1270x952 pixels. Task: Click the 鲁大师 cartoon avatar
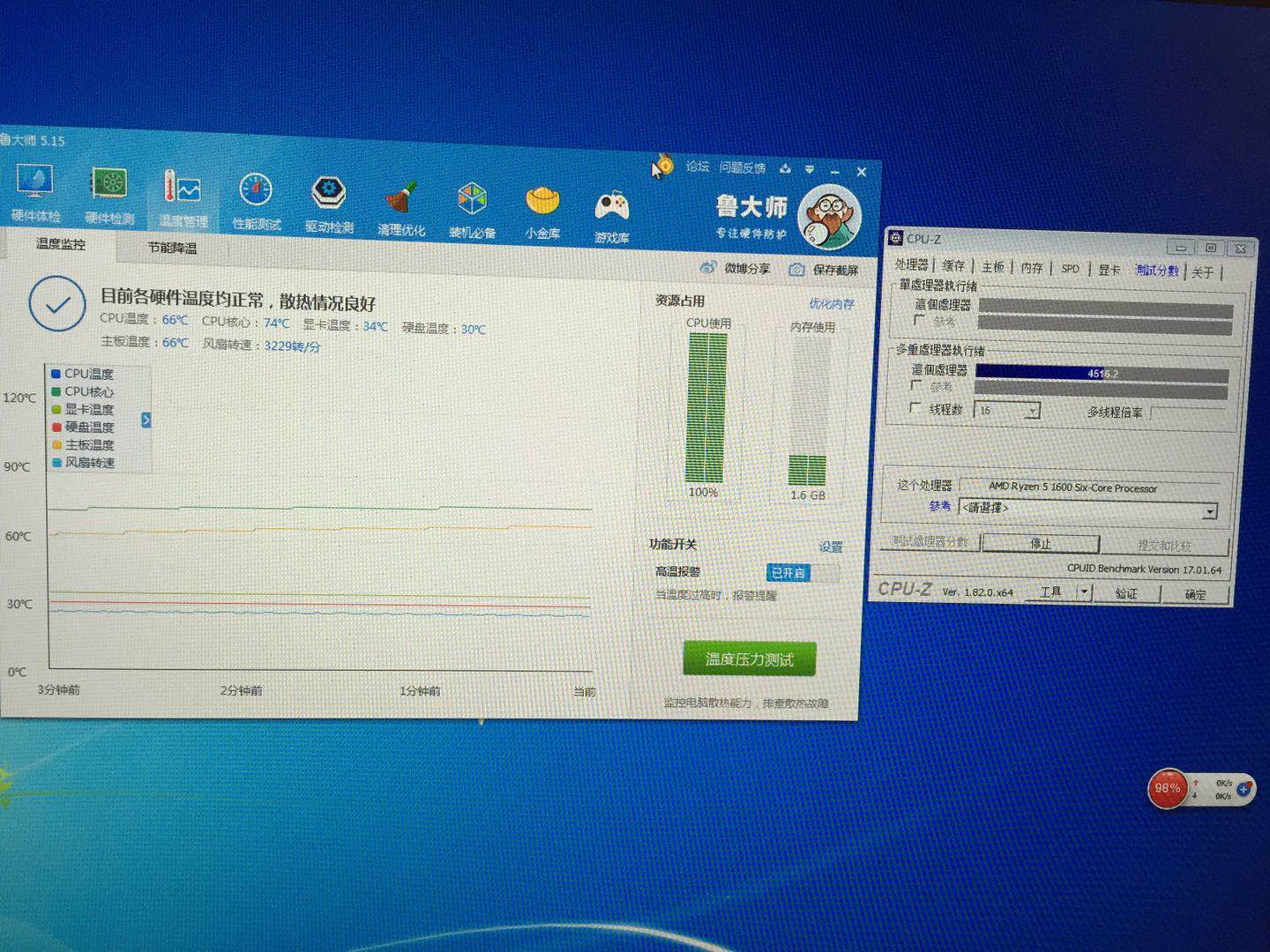[x=829, y=218]
